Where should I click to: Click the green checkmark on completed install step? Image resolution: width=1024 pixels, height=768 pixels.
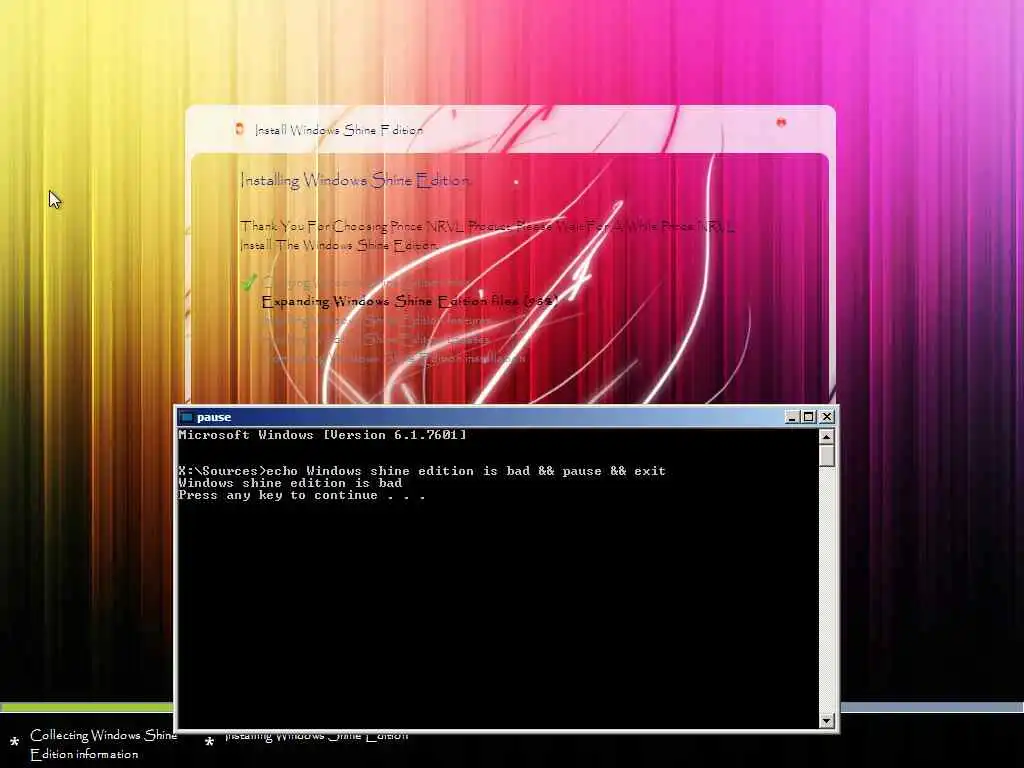(248, 283)
